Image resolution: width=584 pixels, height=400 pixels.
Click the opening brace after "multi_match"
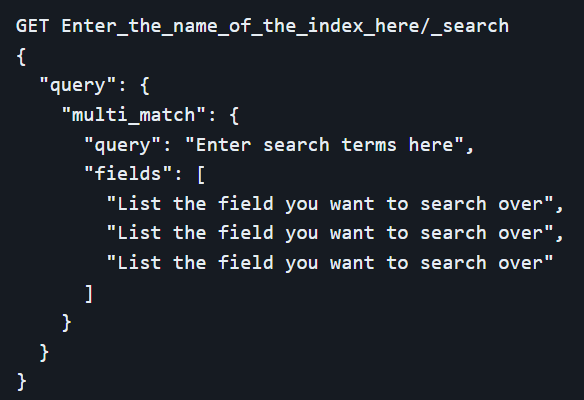point(234,115)
